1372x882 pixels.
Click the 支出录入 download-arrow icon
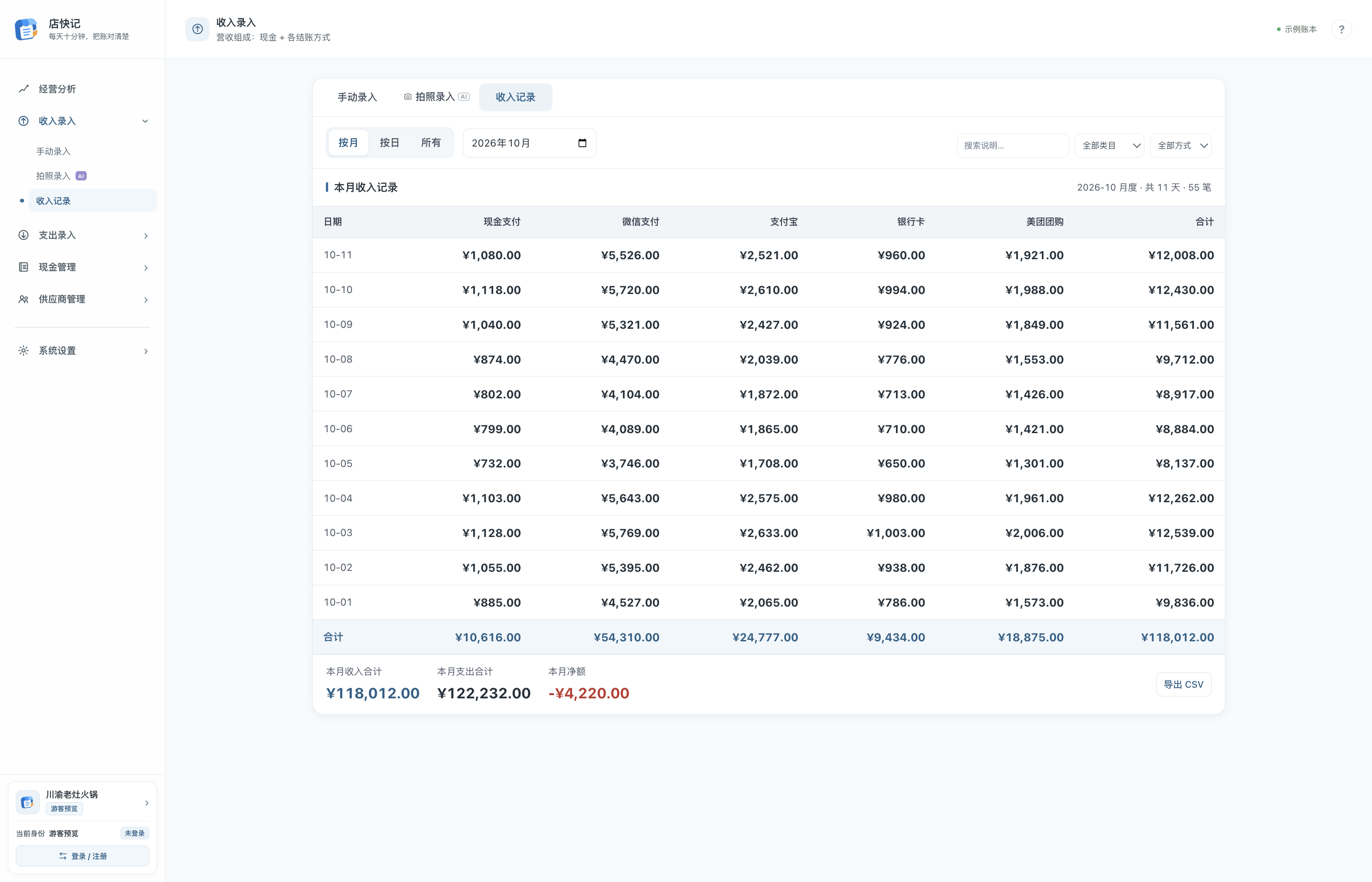pyautogui.click(x=24, y=235)
